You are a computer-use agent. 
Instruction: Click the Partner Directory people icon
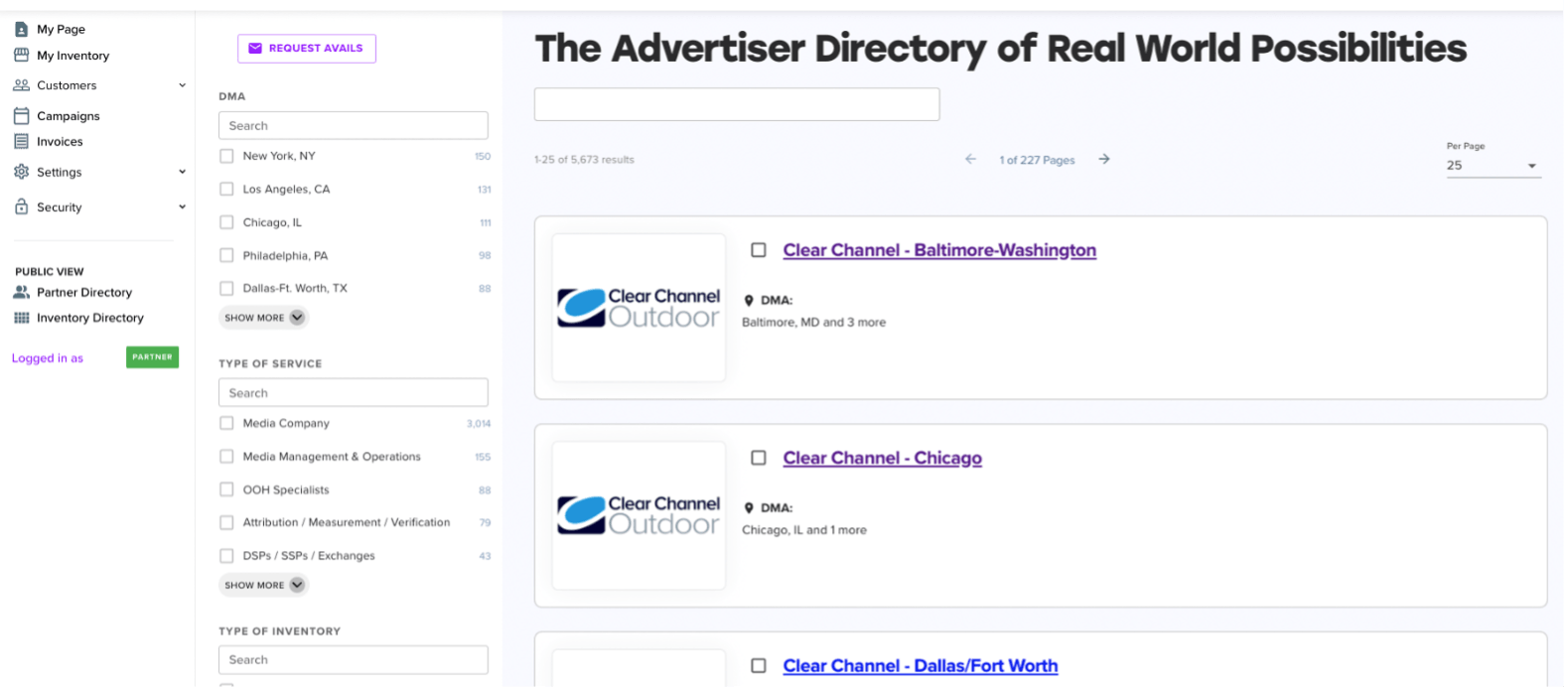tap(21, 292)
